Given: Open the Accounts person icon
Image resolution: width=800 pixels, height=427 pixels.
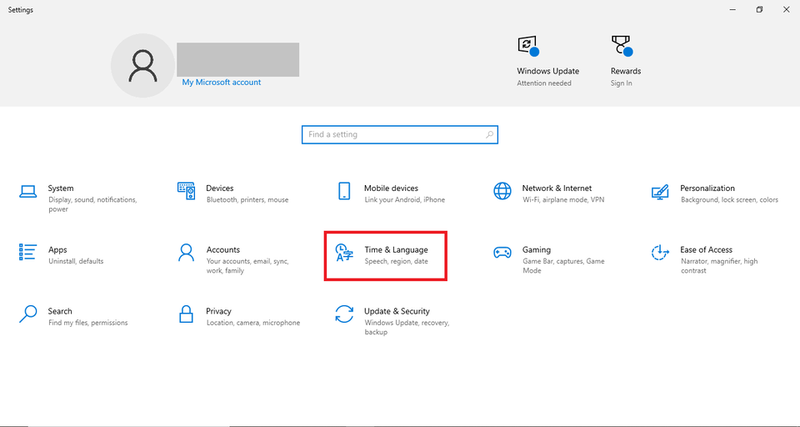Looking at the screenshot, I should pyautogui.click(x=186, y=253).
